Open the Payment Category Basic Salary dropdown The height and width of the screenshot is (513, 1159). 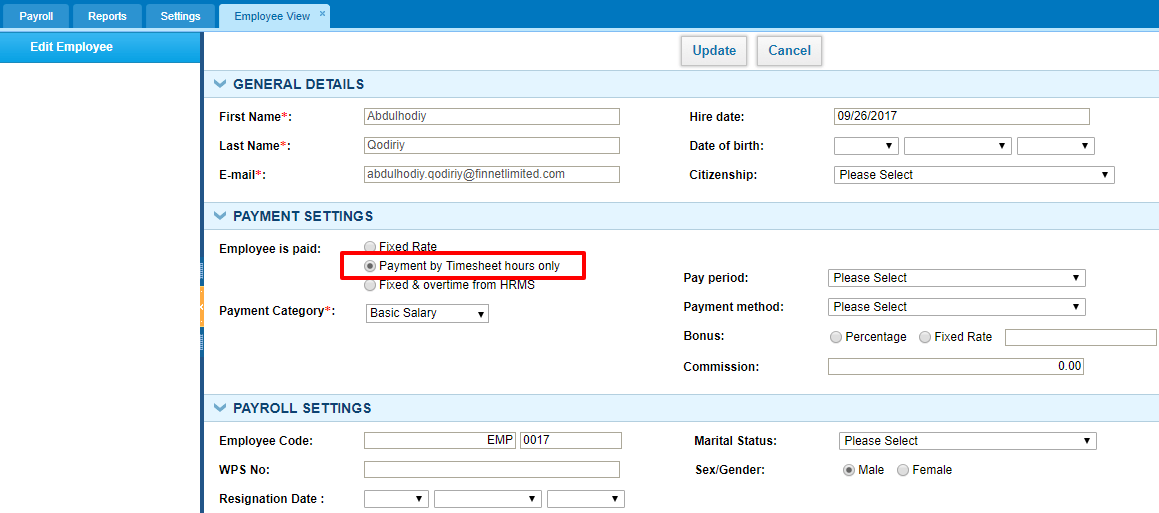pyautogui.click(x=427, y=313)
